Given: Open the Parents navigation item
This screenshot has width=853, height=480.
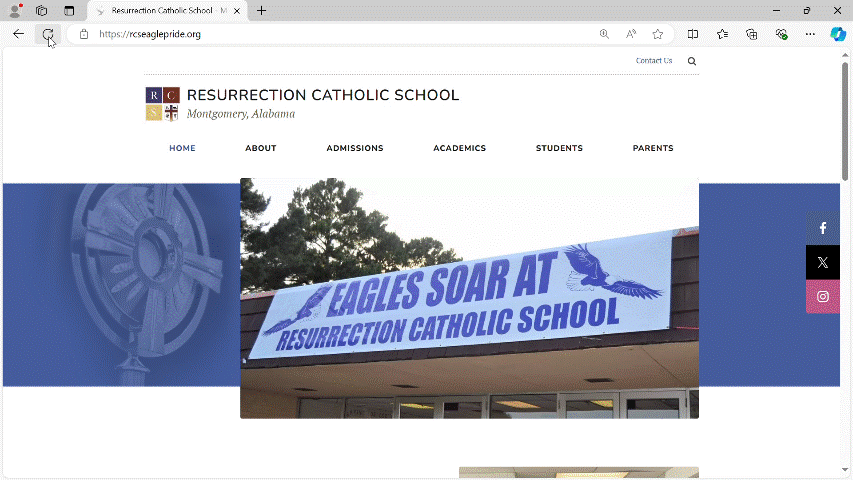Looking at the screenshot, I should tap(653, 148).
